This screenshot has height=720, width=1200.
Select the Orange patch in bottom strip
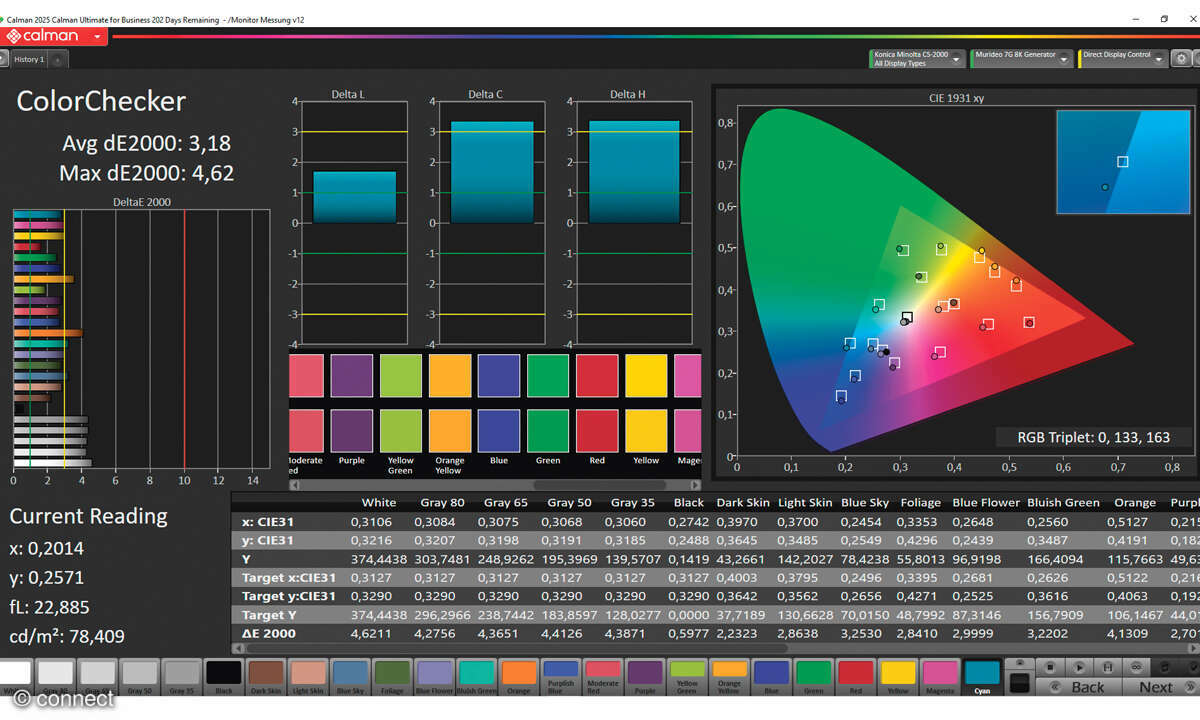(518, 675)
